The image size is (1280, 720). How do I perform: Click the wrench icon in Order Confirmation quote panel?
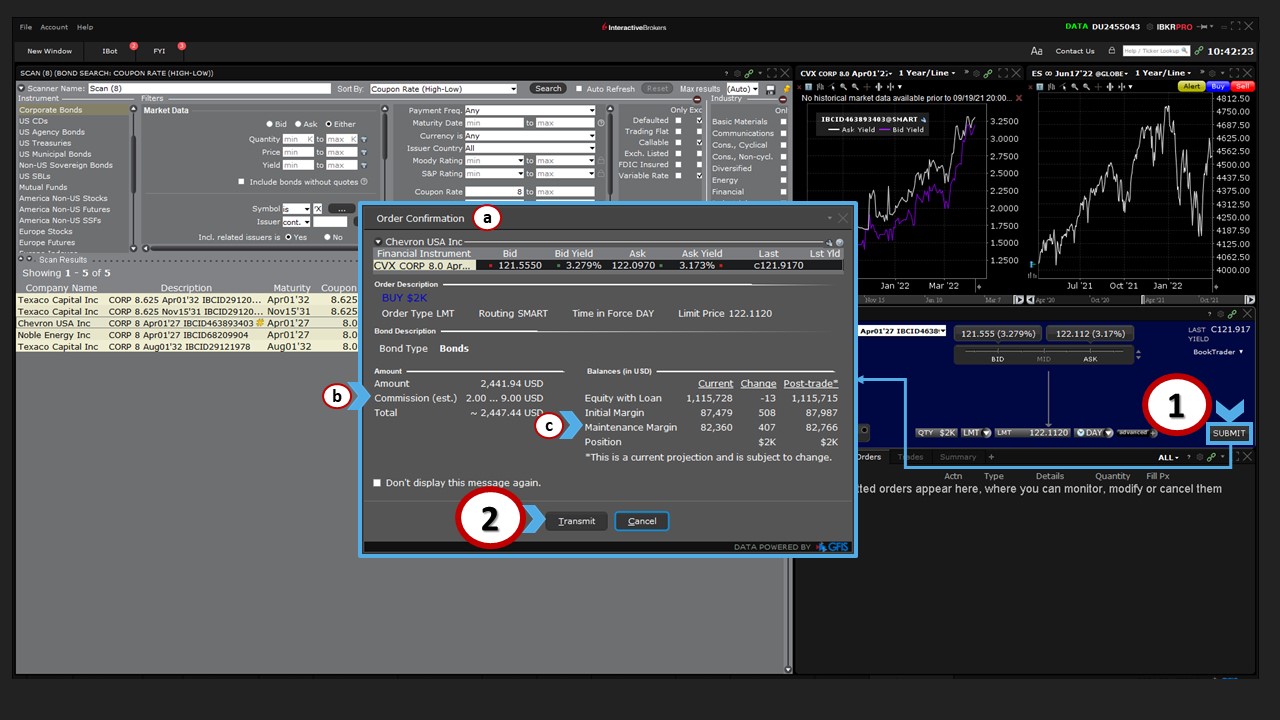click(829, 242)
